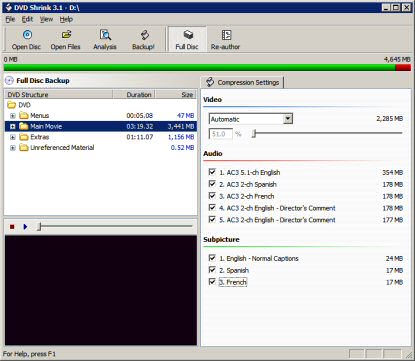Switch to Full Disc mode
The width and height of the screenshot is (415, 361).
coord(187,40)
